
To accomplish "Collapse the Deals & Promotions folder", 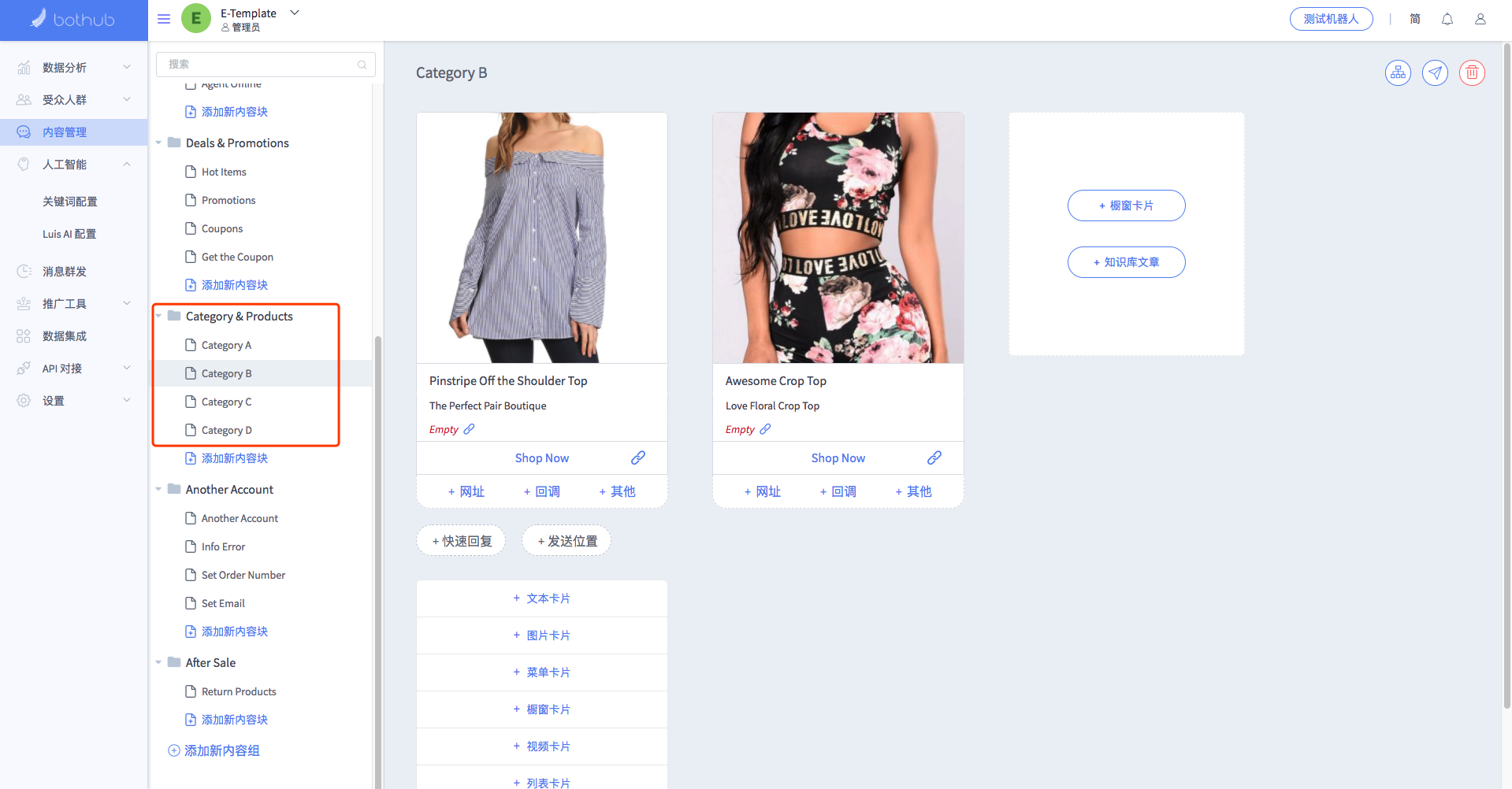I will point(158,143).
